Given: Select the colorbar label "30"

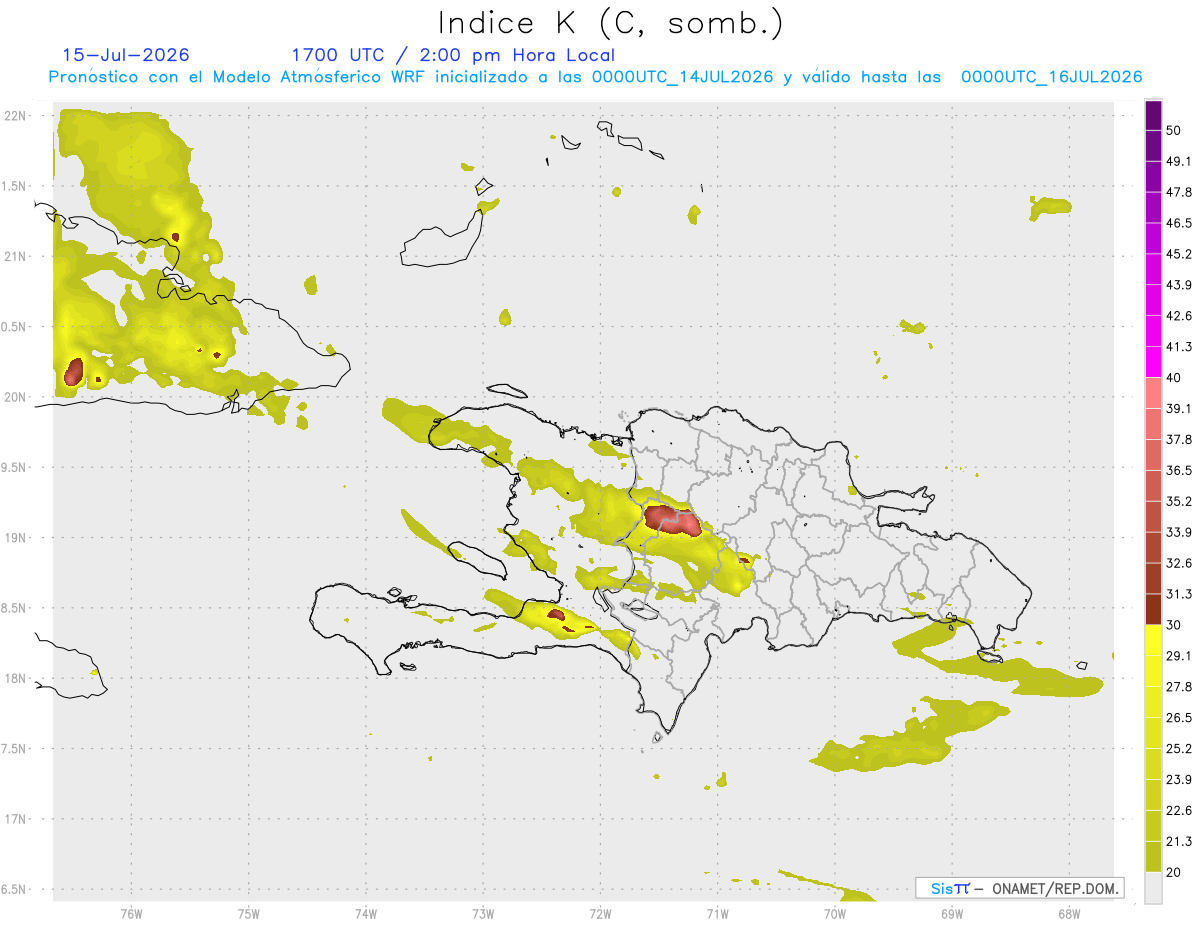Looking at the screenshot, I should point(1175,624).
